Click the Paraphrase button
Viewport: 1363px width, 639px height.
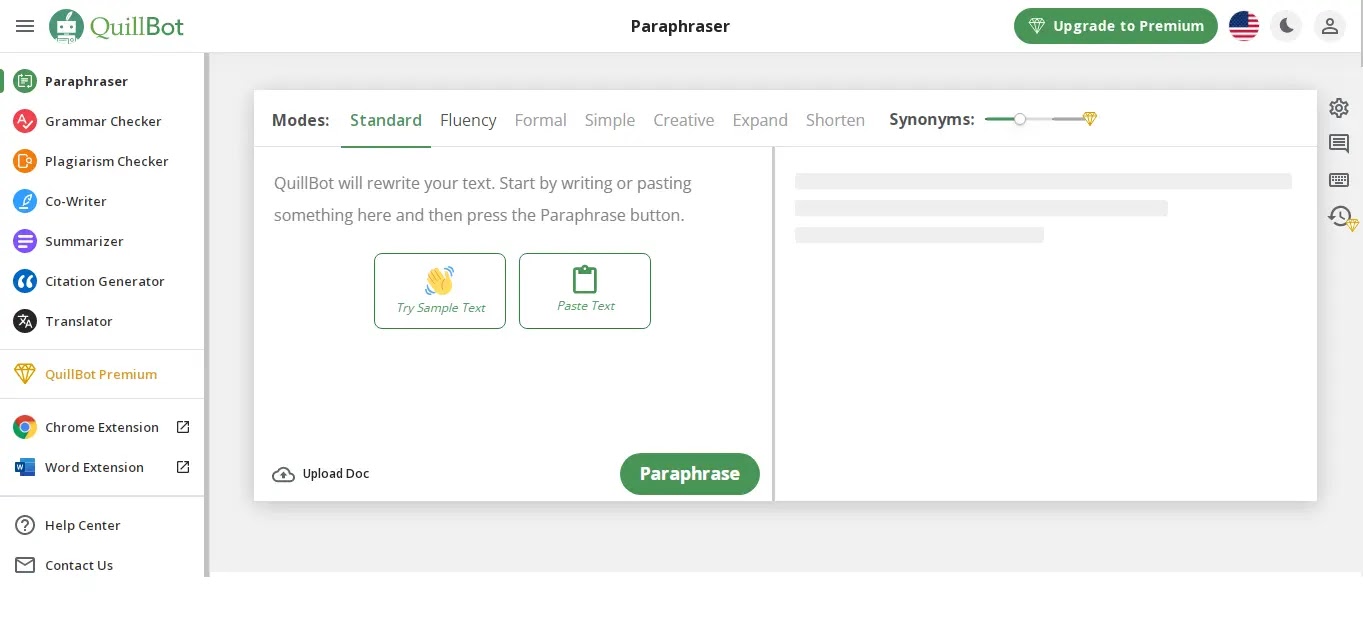(x=690, y=474)
